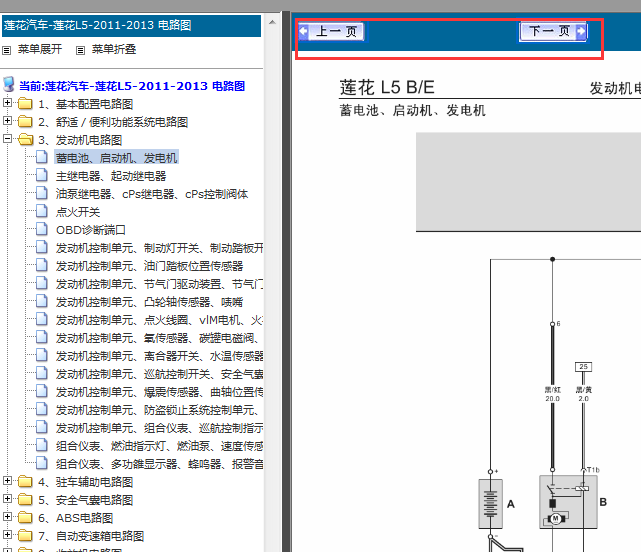
Task: Click 菜单折叠 to collapse all menus
Action: click(x=114, y=49)
